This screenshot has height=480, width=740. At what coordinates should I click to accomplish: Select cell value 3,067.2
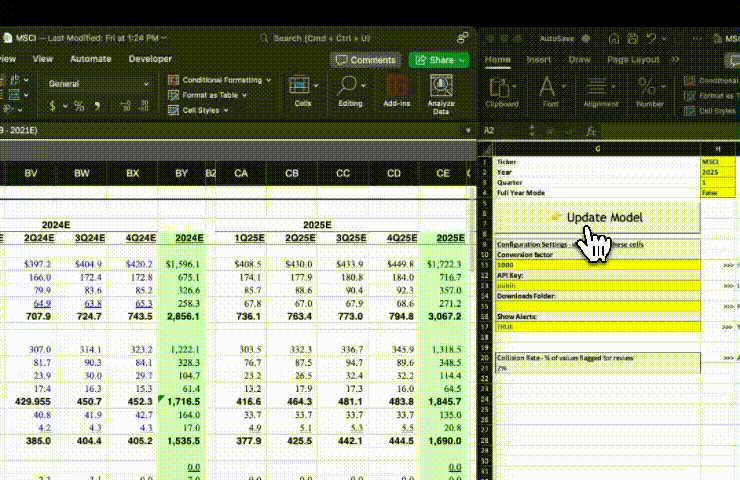(444, 316)
